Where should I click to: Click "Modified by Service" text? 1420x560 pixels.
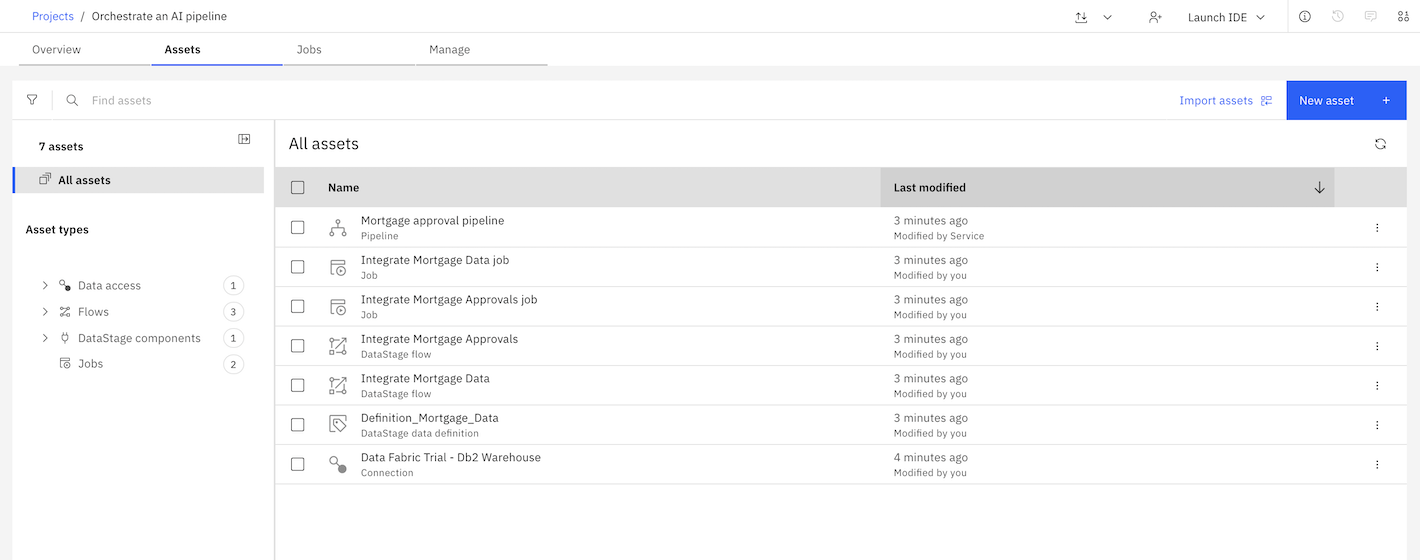tap(938, 236)
